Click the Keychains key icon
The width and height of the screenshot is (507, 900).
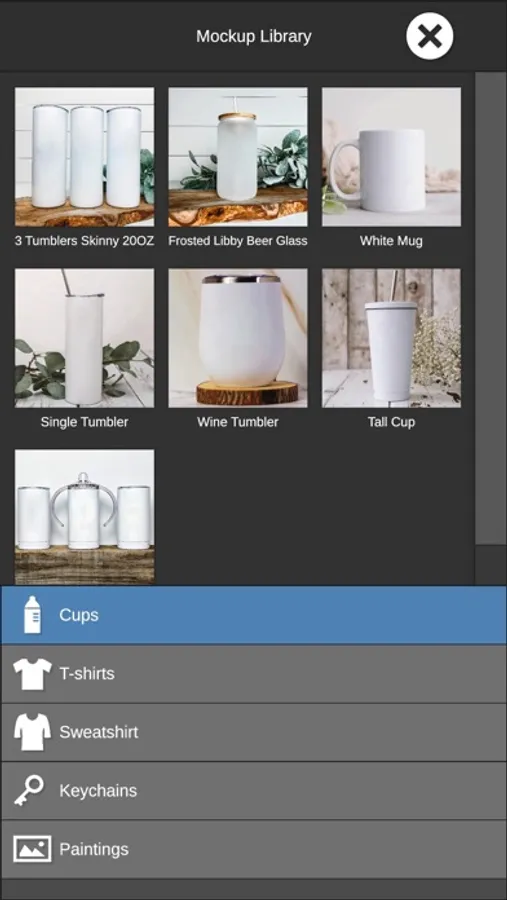(x=29, y=790)
